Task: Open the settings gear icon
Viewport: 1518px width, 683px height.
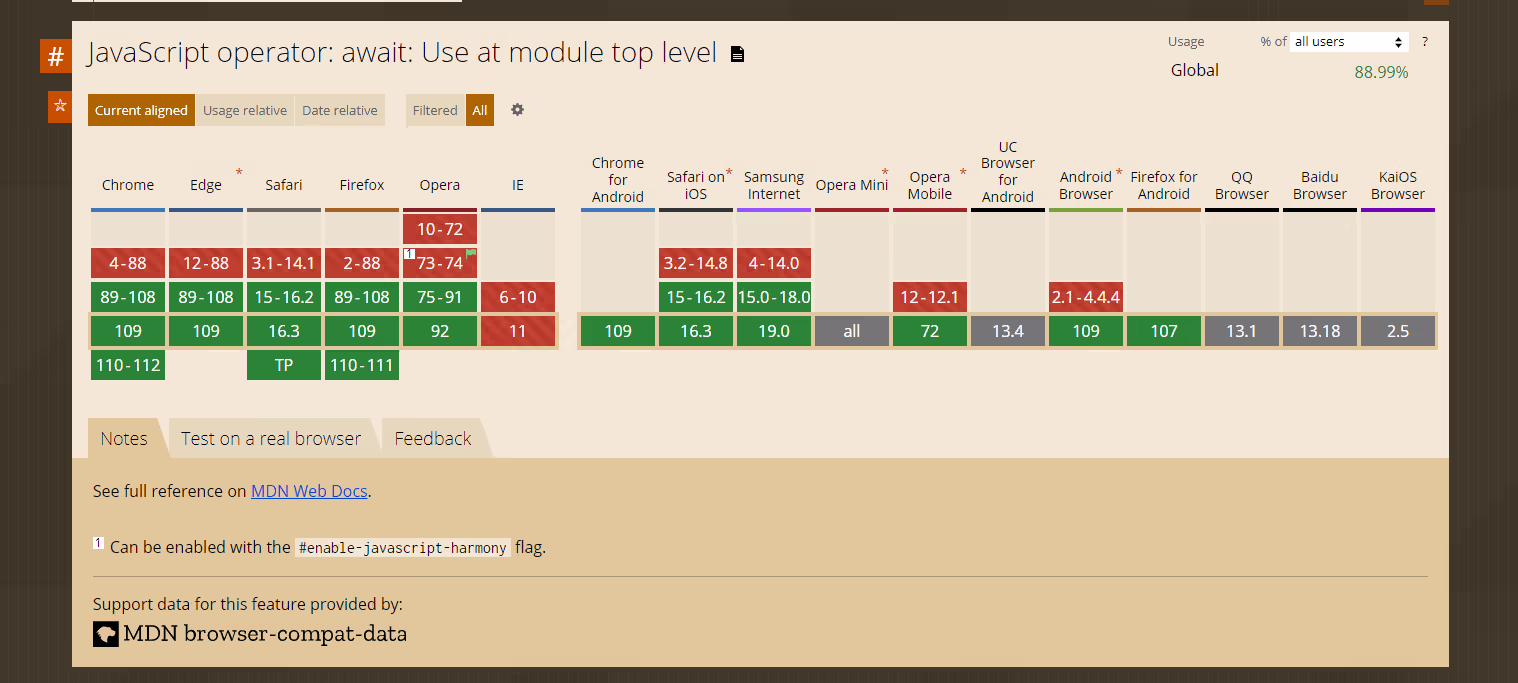Action: 517,110
